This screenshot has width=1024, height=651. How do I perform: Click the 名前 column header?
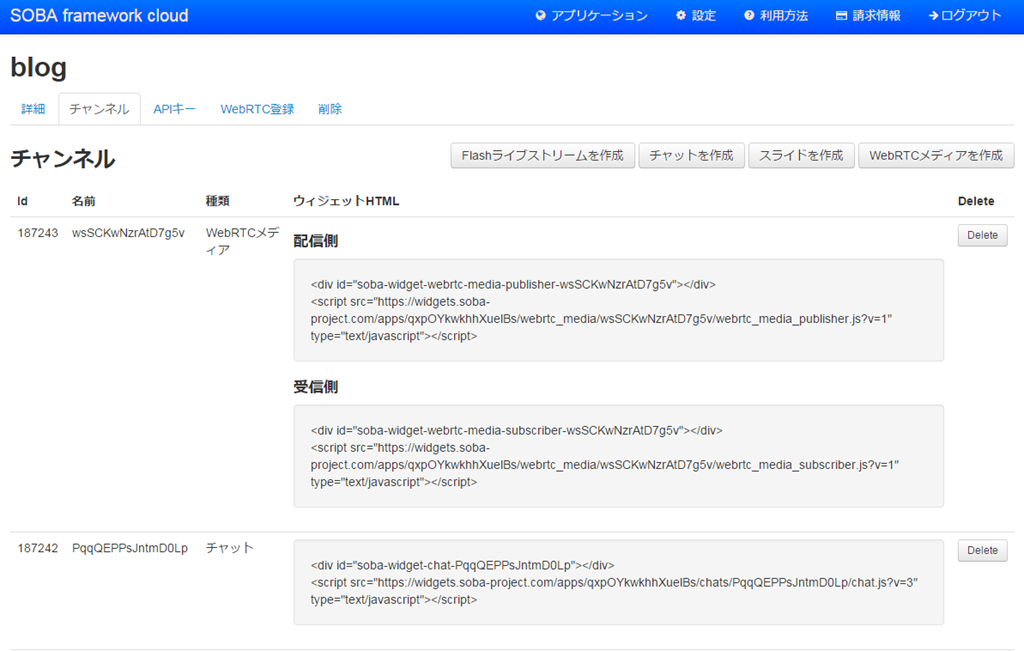click(84, 201)
